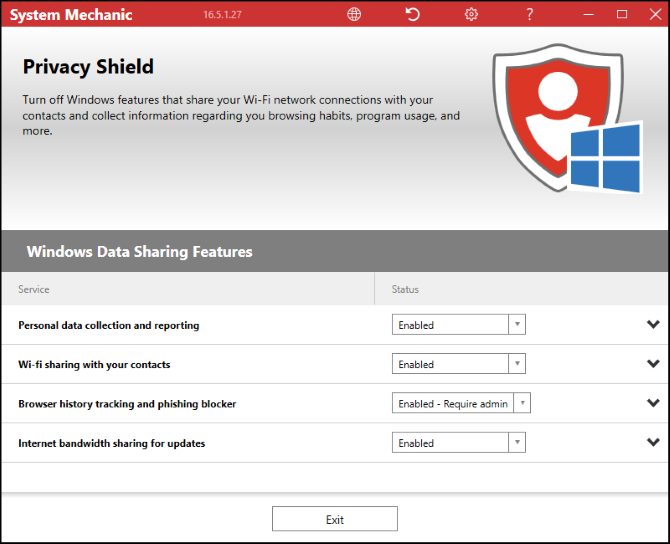The height and width of the screenshot is (544, 670).
Task: Select 'Wi-fi sharing with your contacts' row label
Action: pyautogui.click(x=94, y=365)
